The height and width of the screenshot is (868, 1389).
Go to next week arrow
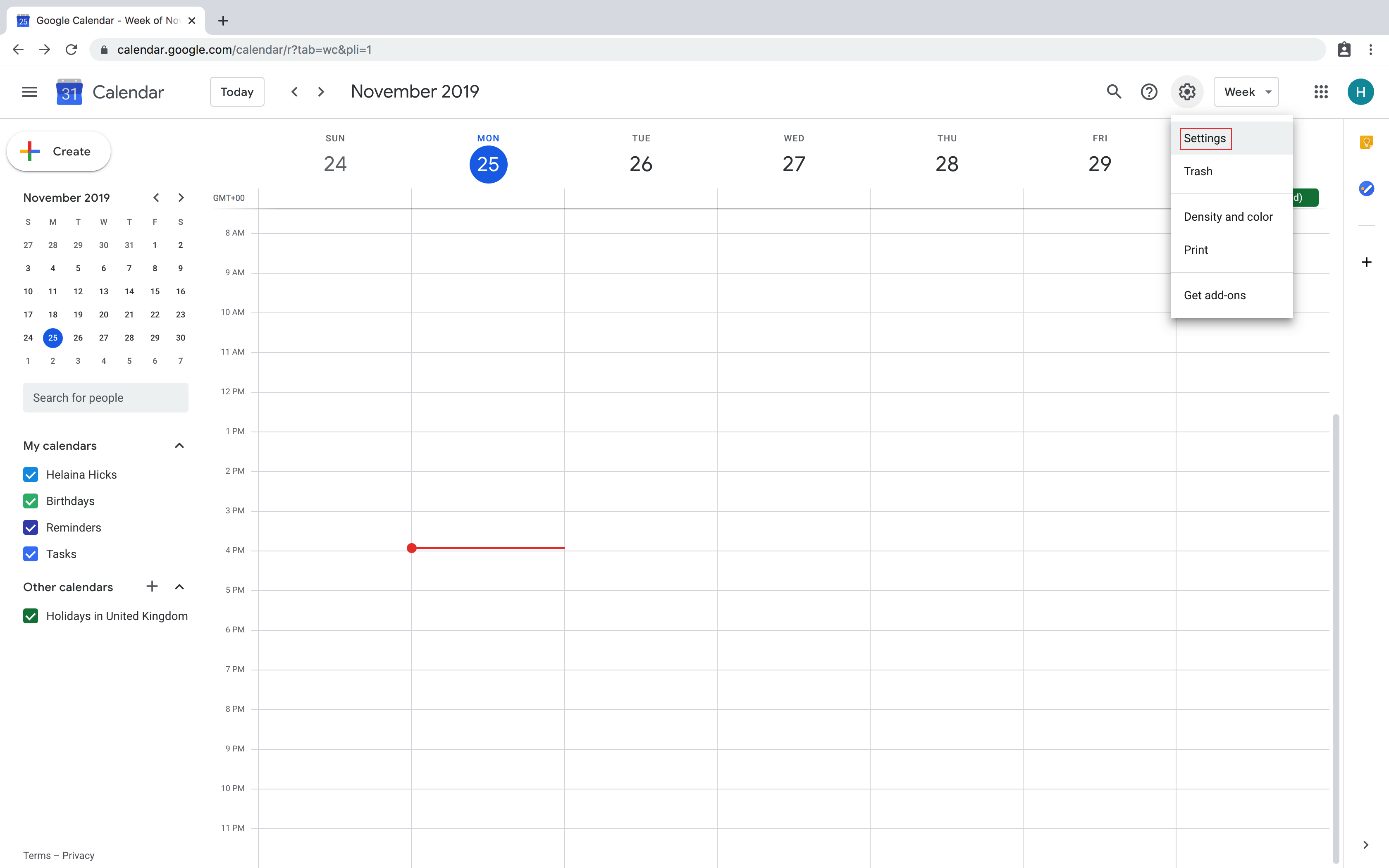321,92
